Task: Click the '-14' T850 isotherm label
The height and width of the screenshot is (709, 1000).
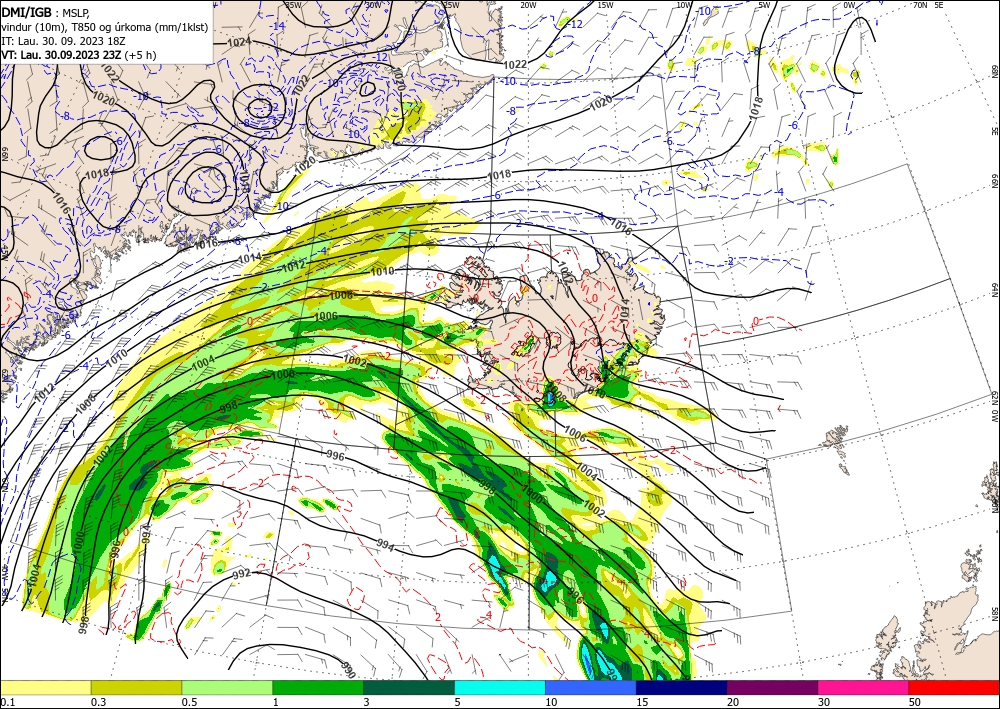Action: coord(278,26)
